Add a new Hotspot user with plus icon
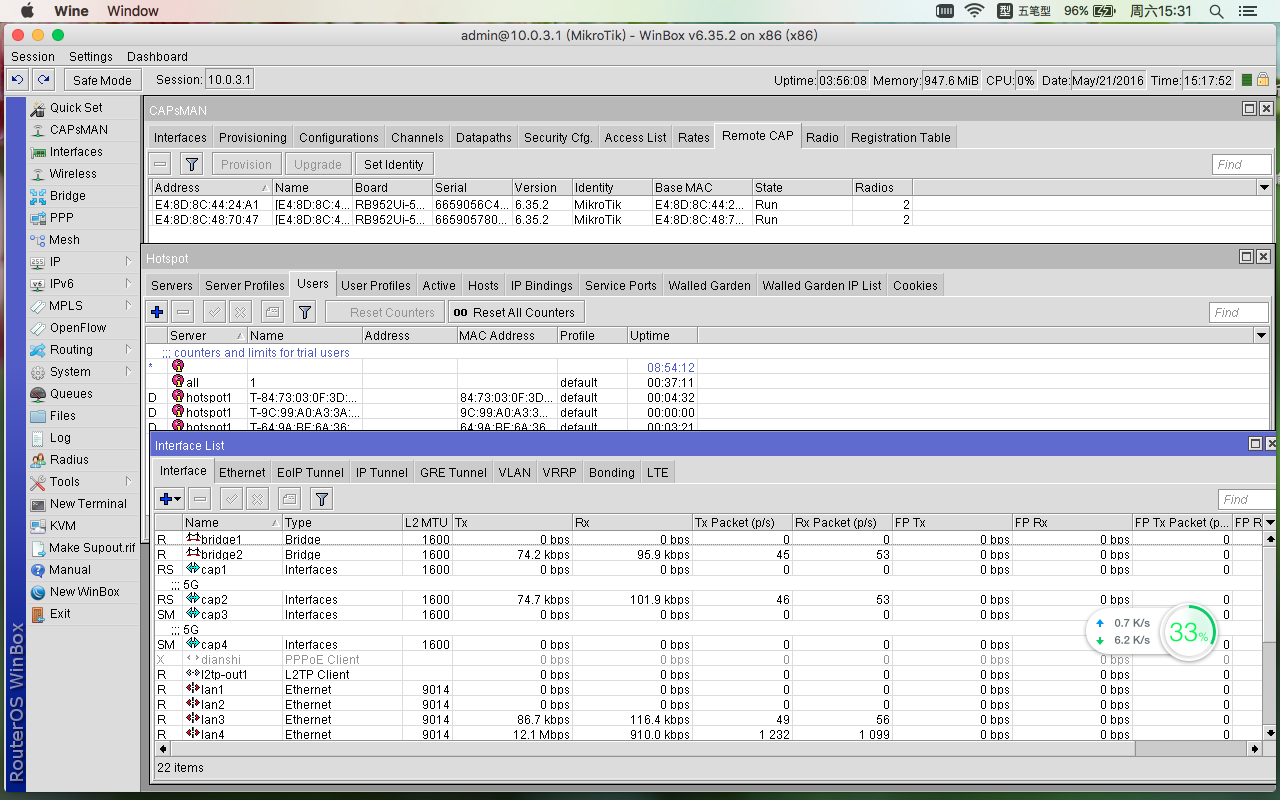This screenshot has width=1280, height=800. pos(157,312)
